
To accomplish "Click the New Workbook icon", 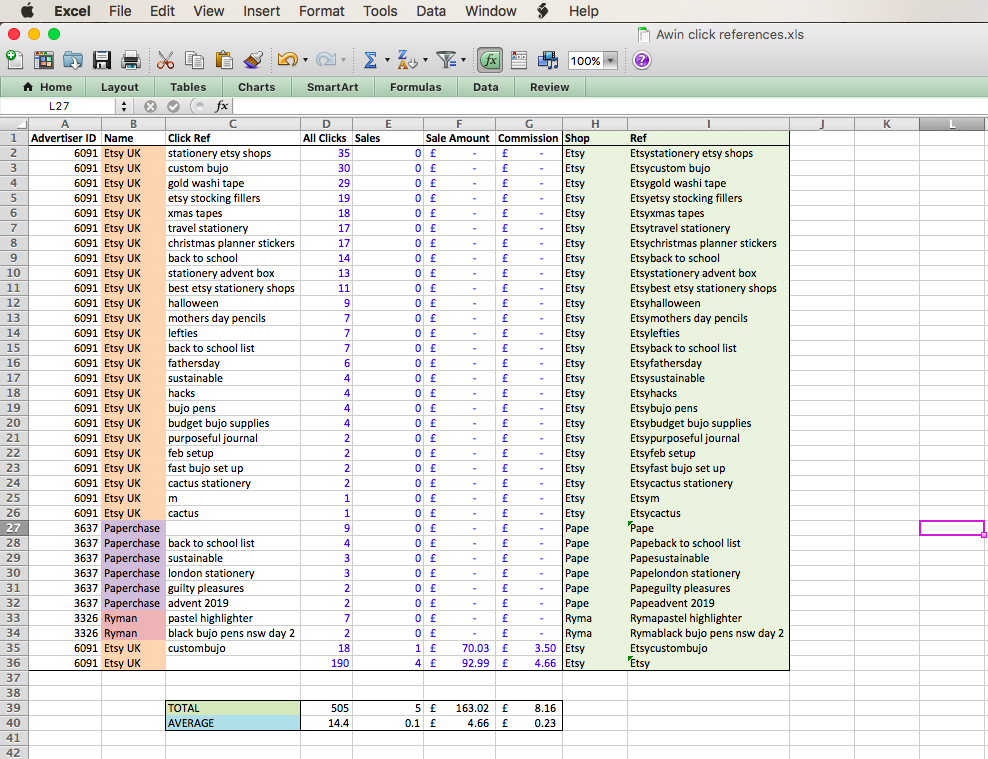I will [14, 60].
